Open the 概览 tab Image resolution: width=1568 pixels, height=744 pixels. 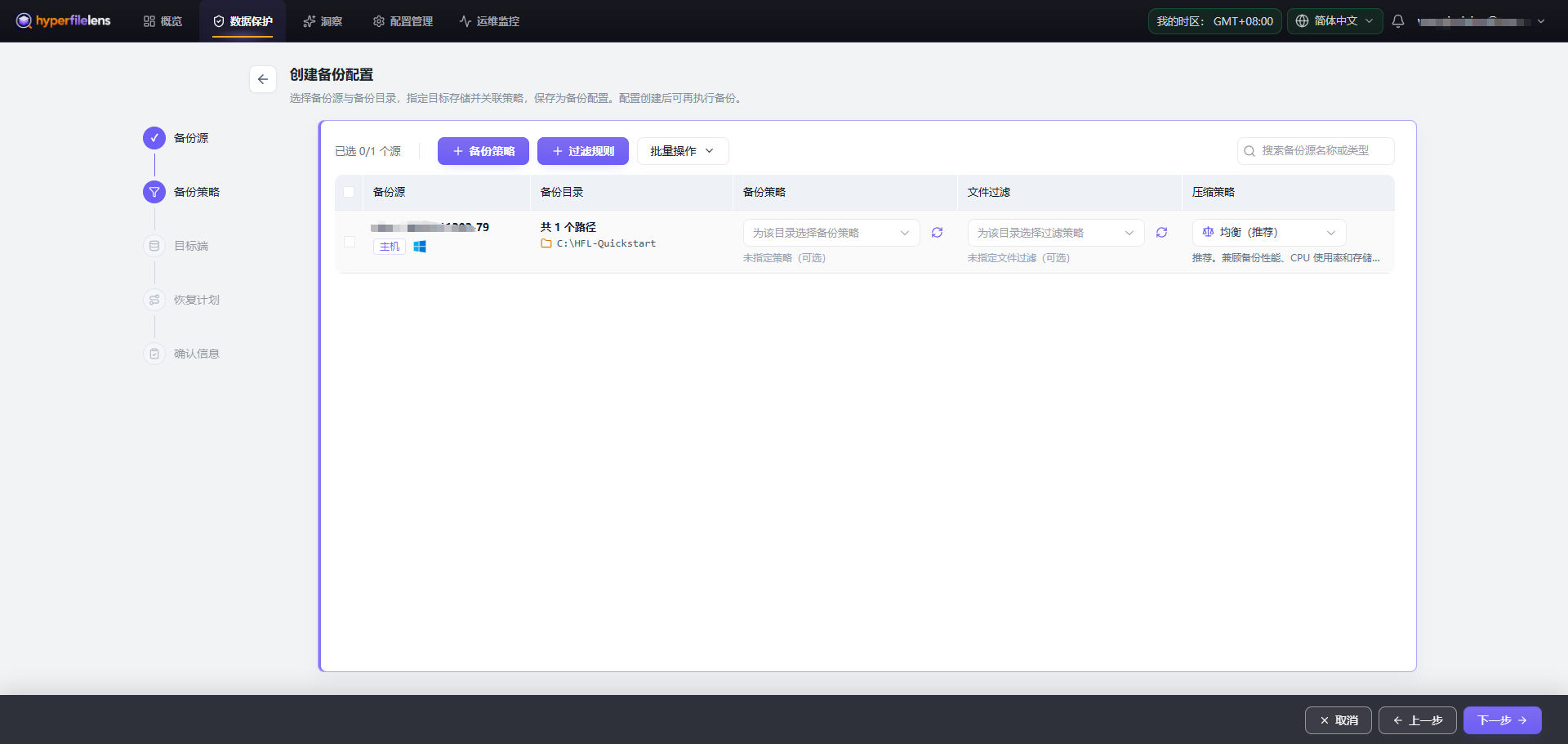pyautogui.click(x=163, y=21)
